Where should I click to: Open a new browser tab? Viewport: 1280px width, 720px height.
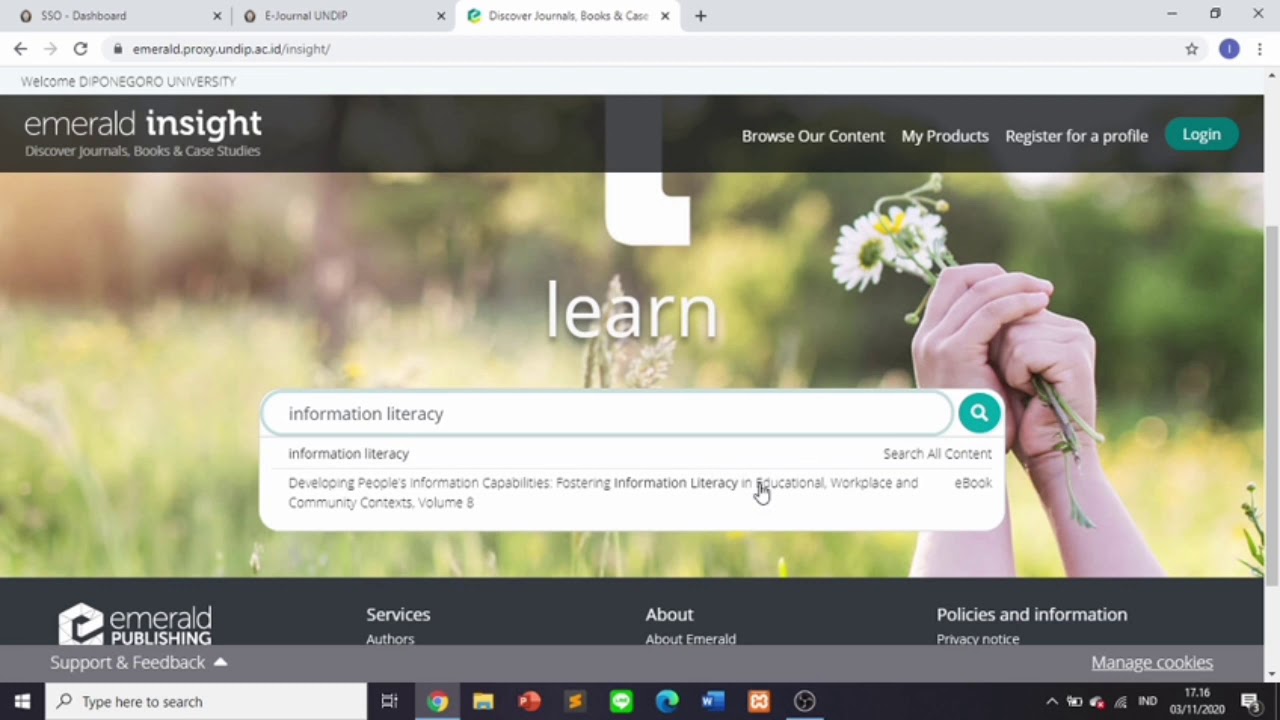point(700,16)
